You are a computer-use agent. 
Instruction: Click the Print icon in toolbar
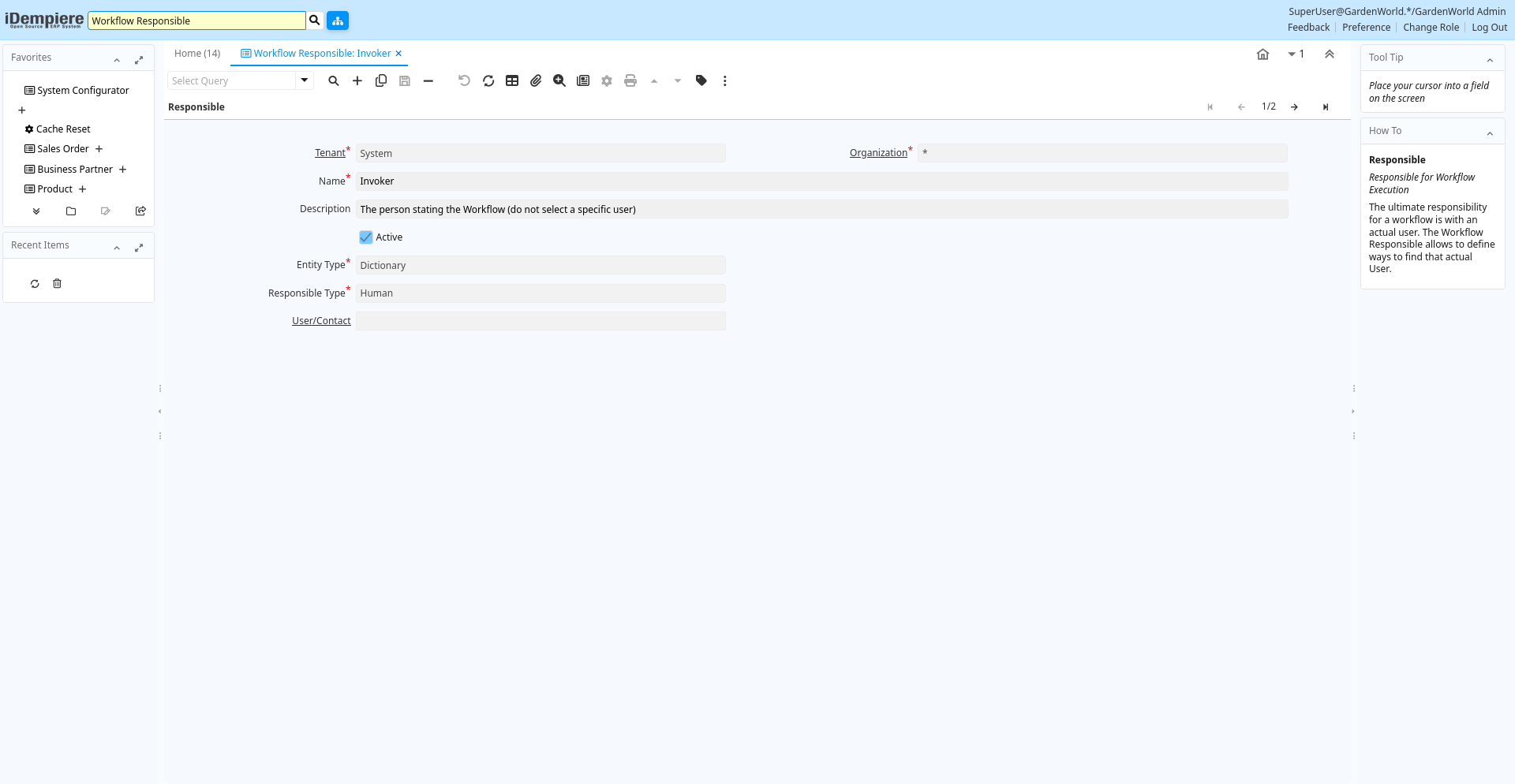630,80
